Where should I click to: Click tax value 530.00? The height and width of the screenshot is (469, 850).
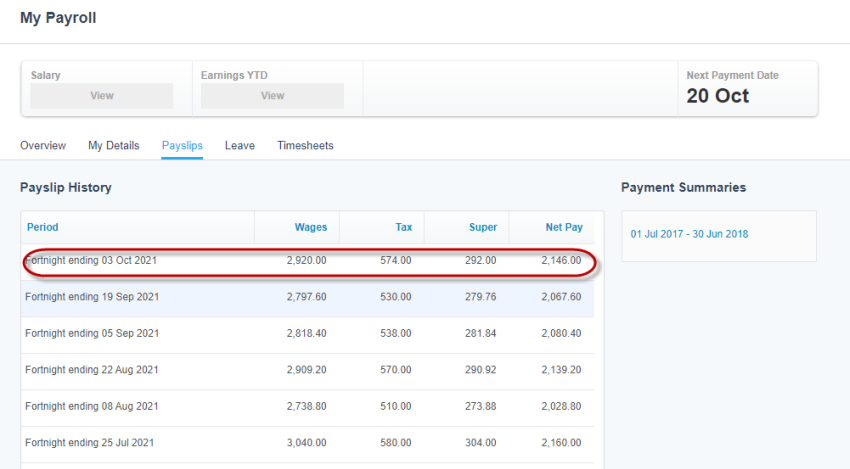click(x=396, y=297)
